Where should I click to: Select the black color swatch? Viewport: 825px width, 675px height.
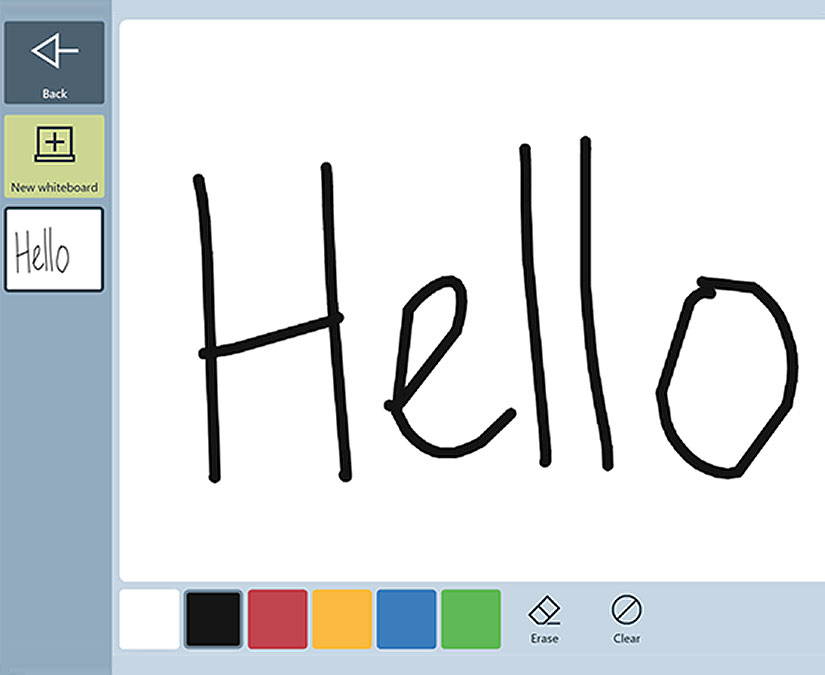point(213,619)
